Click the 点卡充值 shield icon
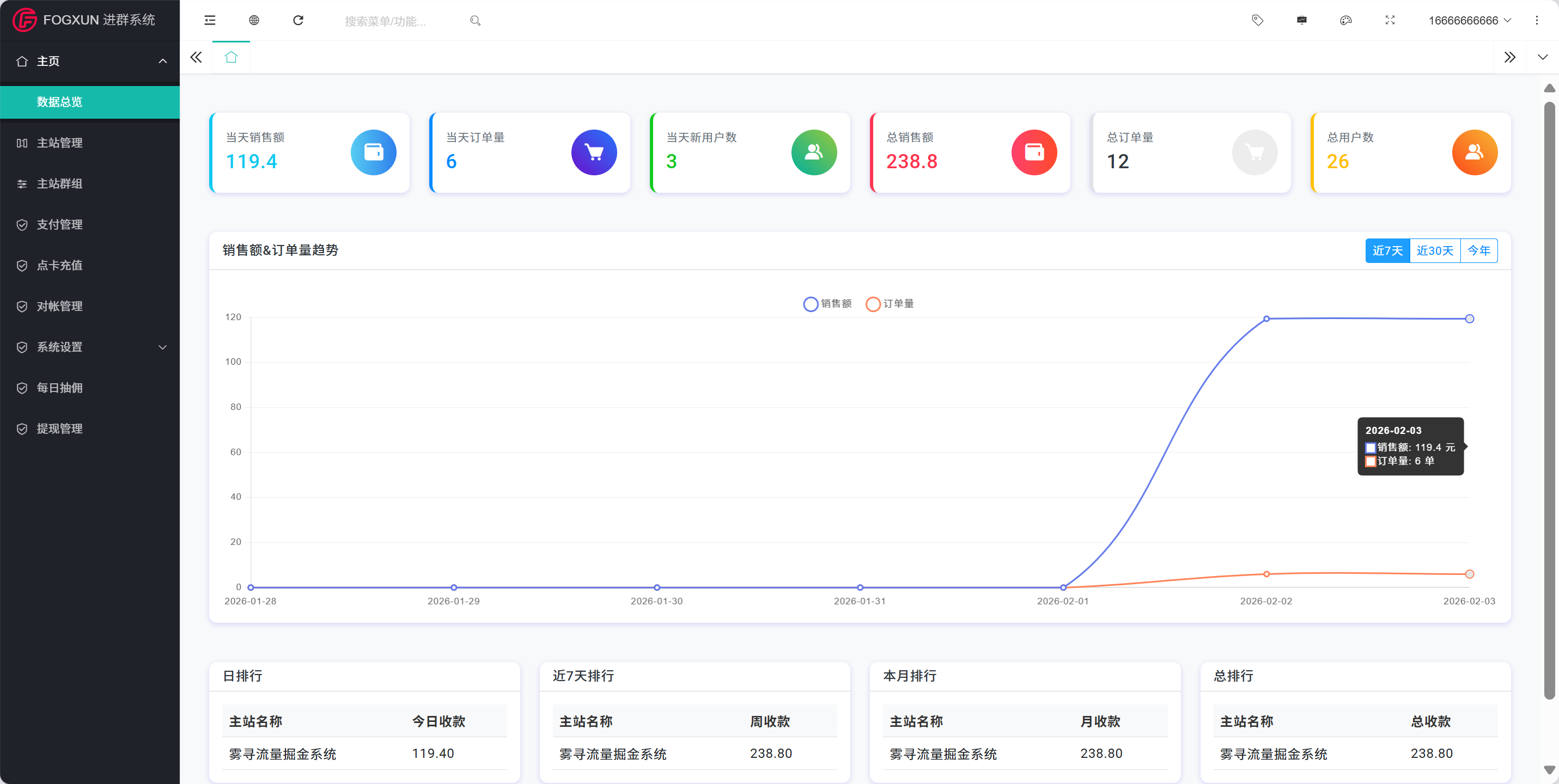 pos(22,266)
